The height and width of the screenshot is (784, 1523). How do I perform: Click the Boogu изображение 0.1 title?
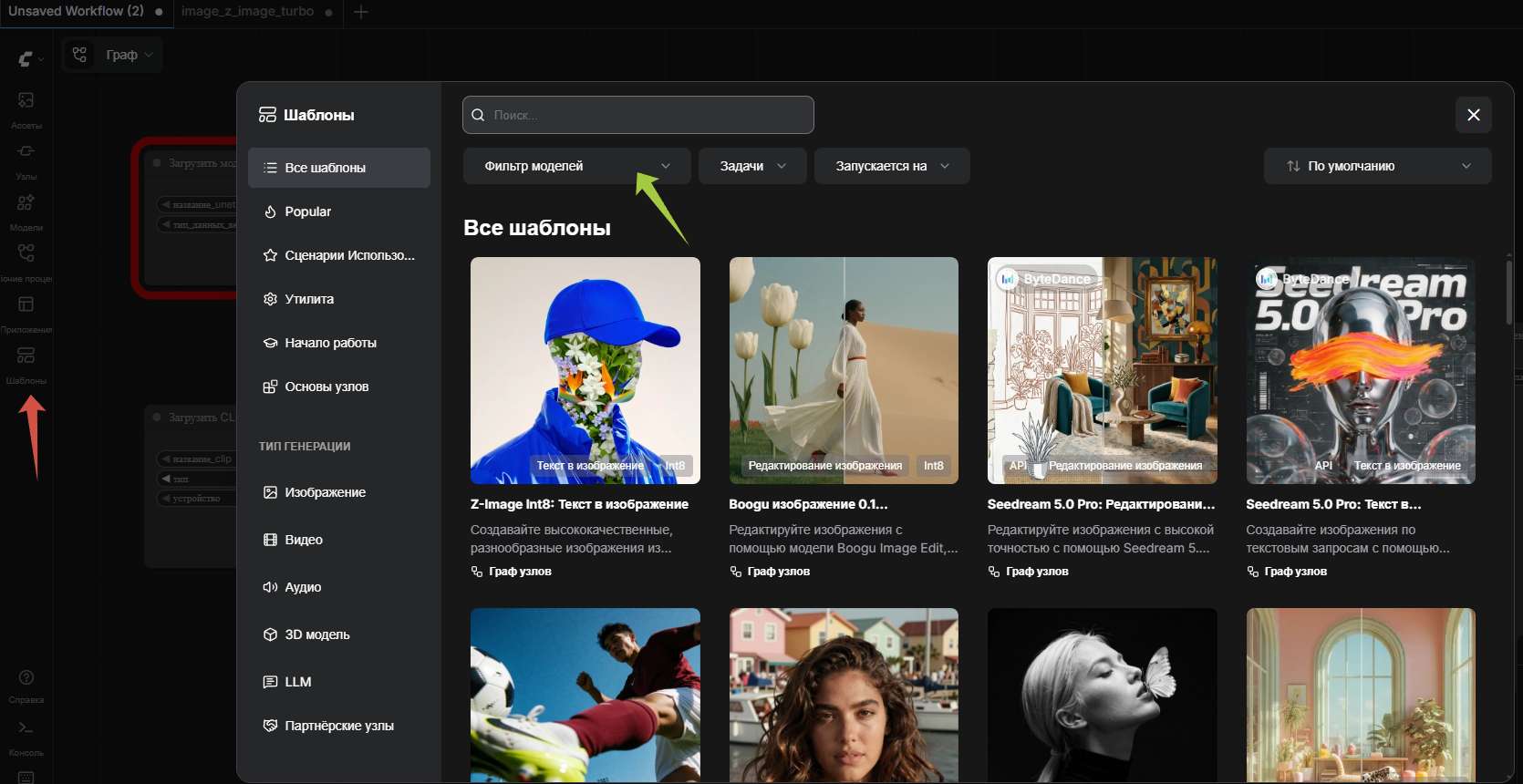coord(808,504)
